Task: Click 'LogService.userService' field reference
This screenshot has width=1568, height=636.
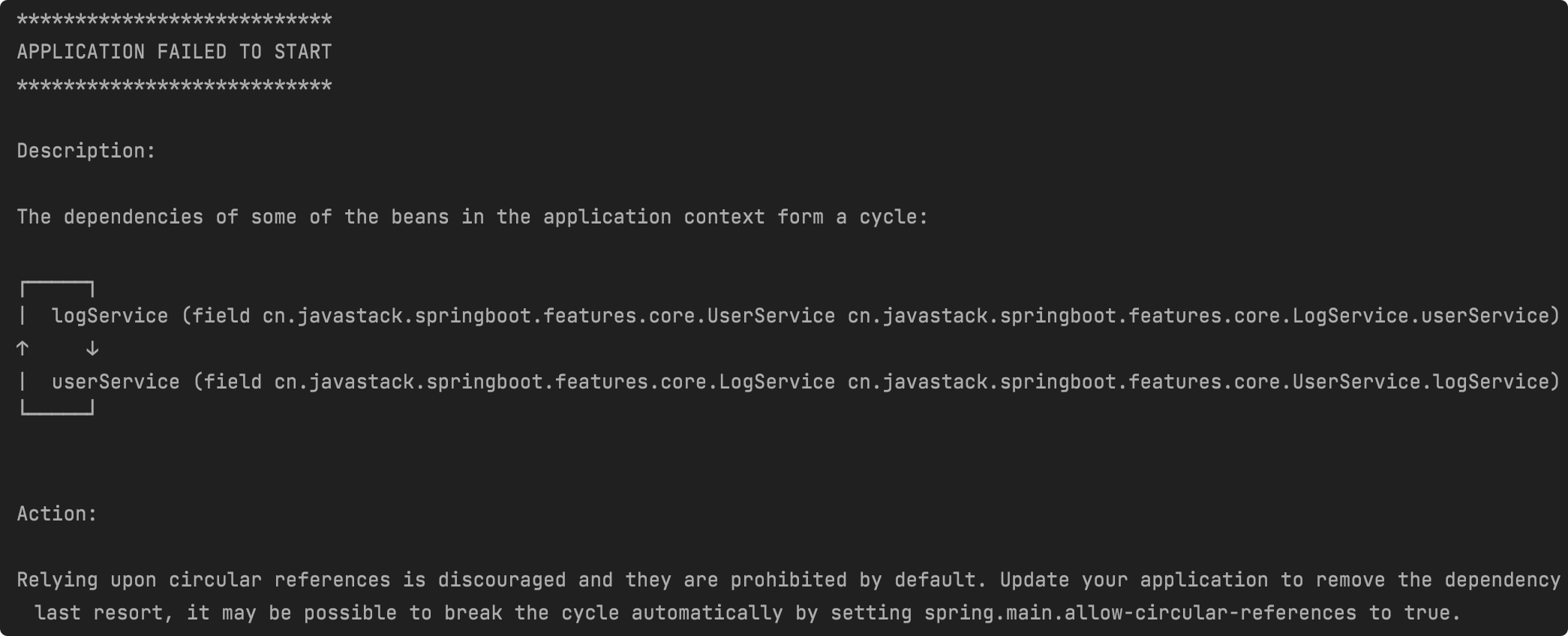Action: click(1420, 316)
